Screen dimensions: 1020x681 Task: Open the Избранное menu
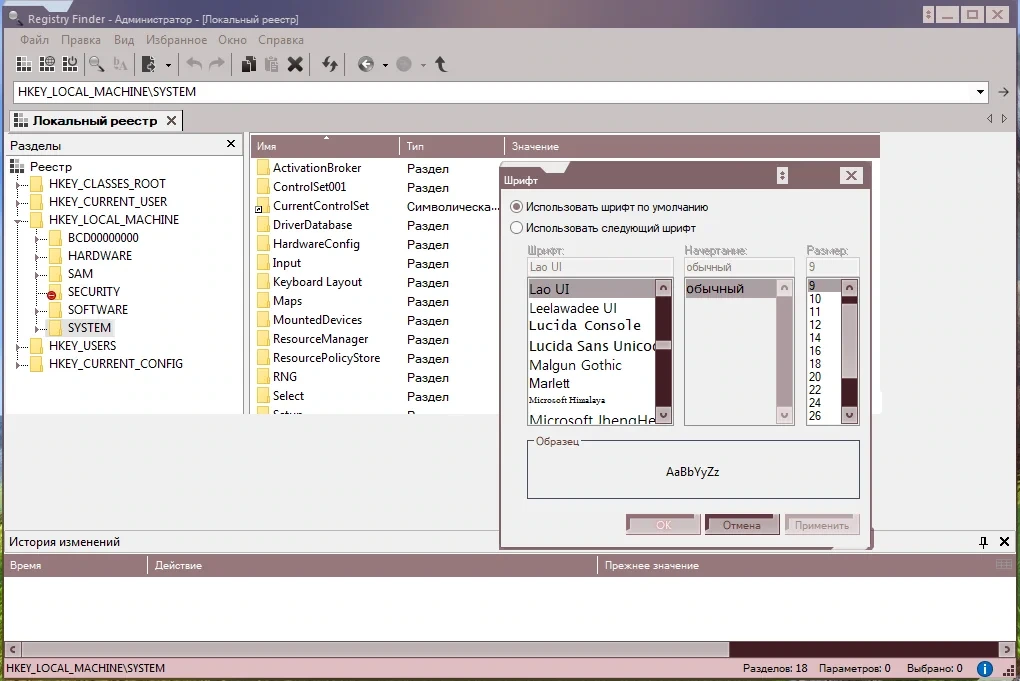(176, 40)
